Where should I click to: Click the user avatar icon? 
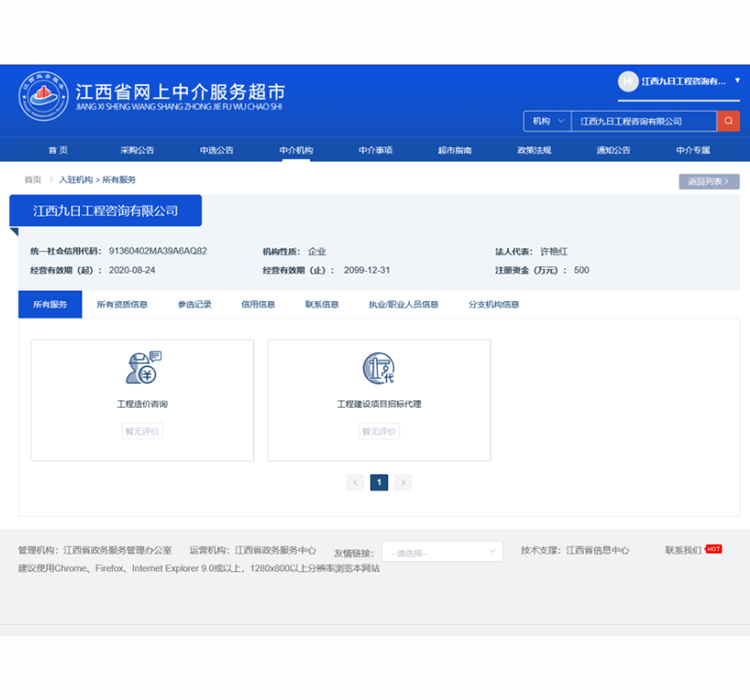(628, 81)
